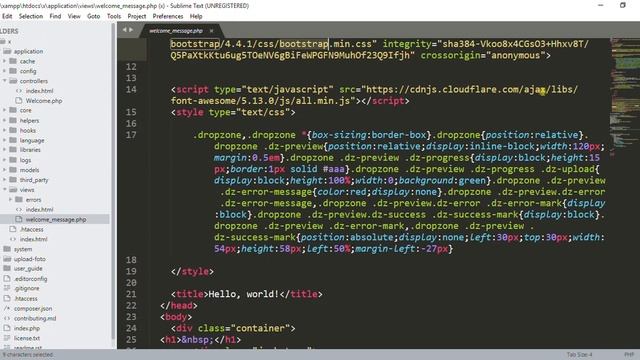640x360 pixels.
Task: Open .gitignore in sidebar
Action: point(27,289)
